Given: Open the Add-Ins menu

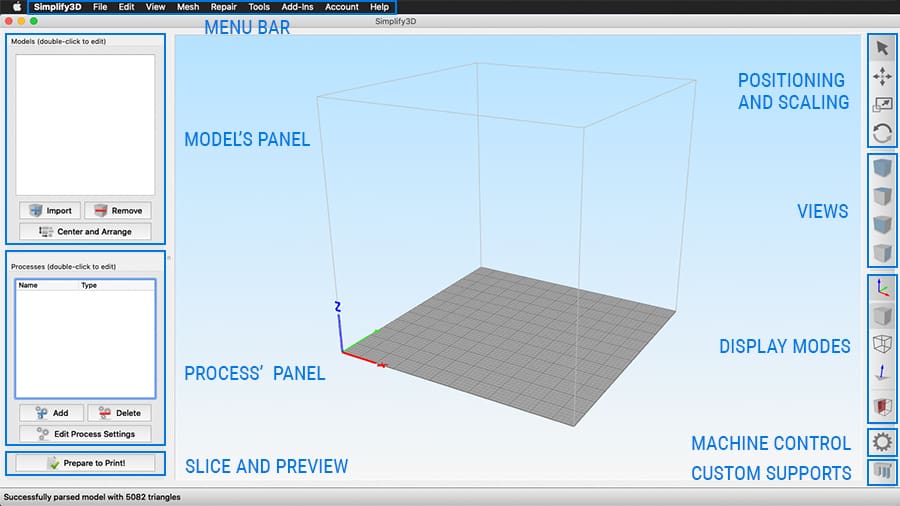Looking at the screenshot, I should pyautogui.click(x=297, y=7).
